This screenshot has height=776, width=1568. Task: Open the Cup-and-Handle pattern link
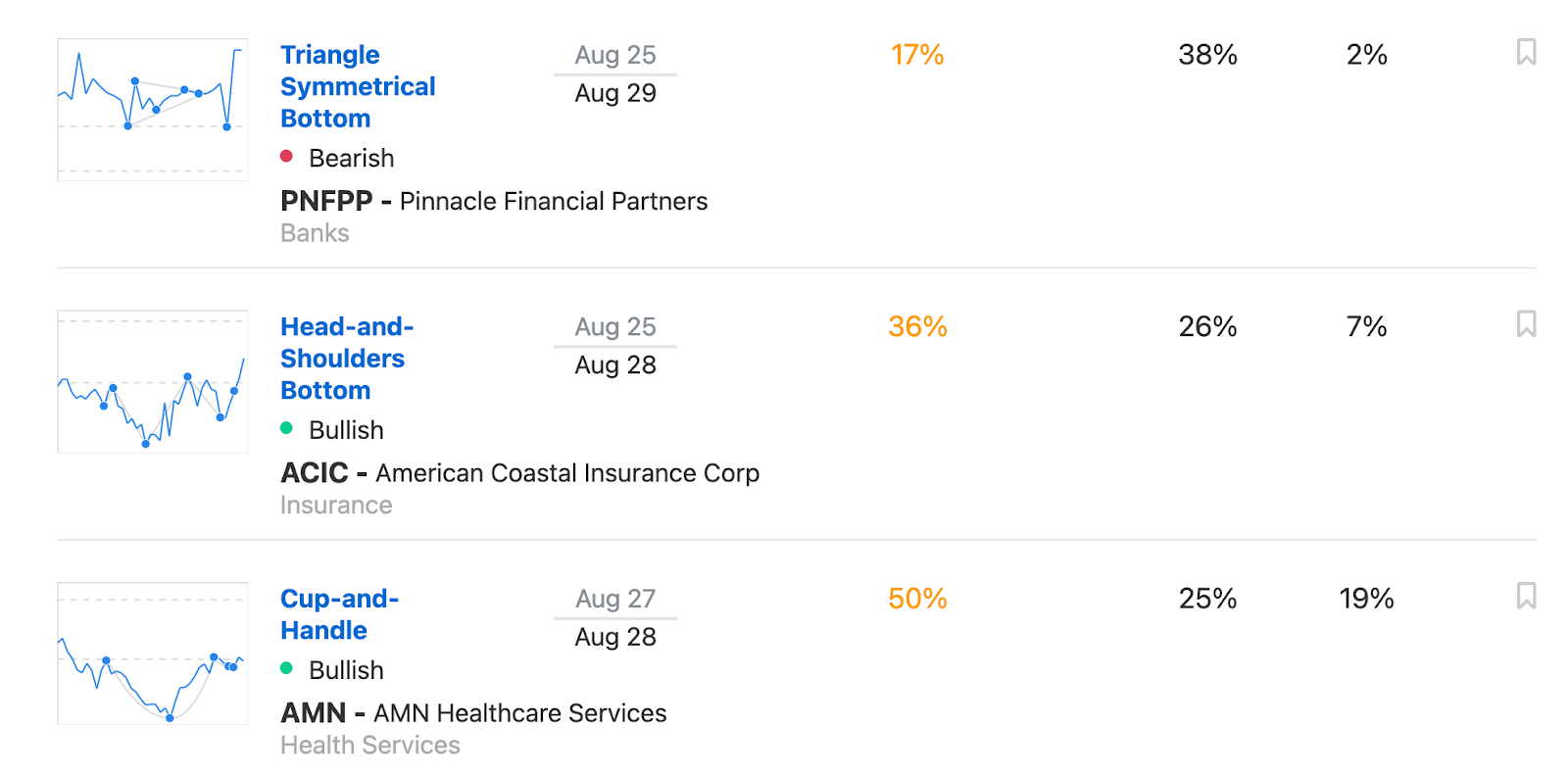pyautogui.click(x=339, y=614)
